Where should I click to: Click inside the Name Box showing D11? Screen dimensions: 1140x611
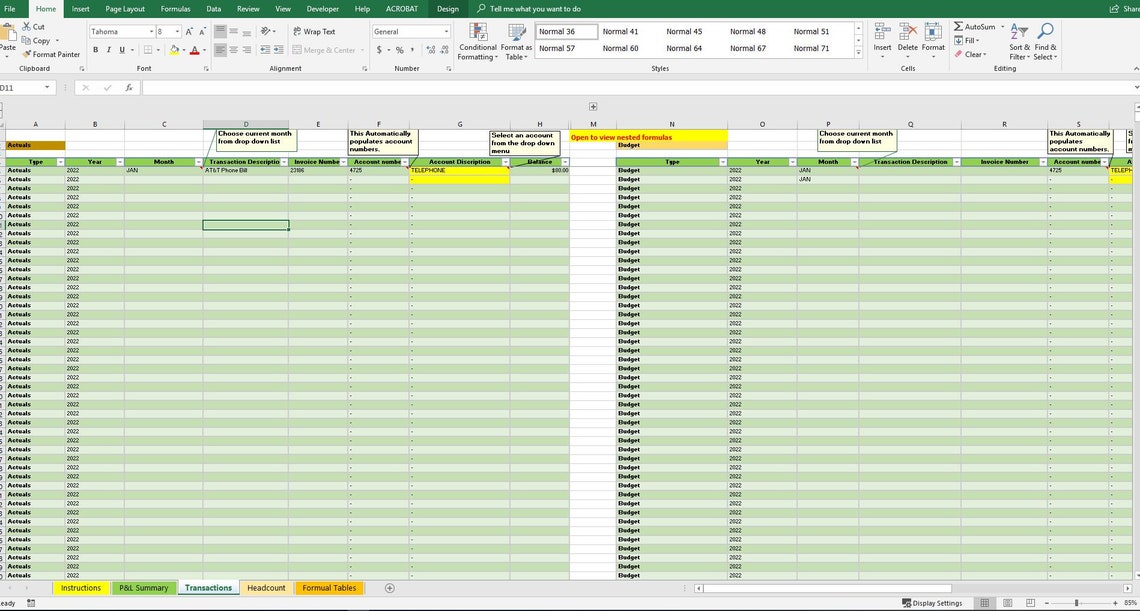(x=20, y=87)
